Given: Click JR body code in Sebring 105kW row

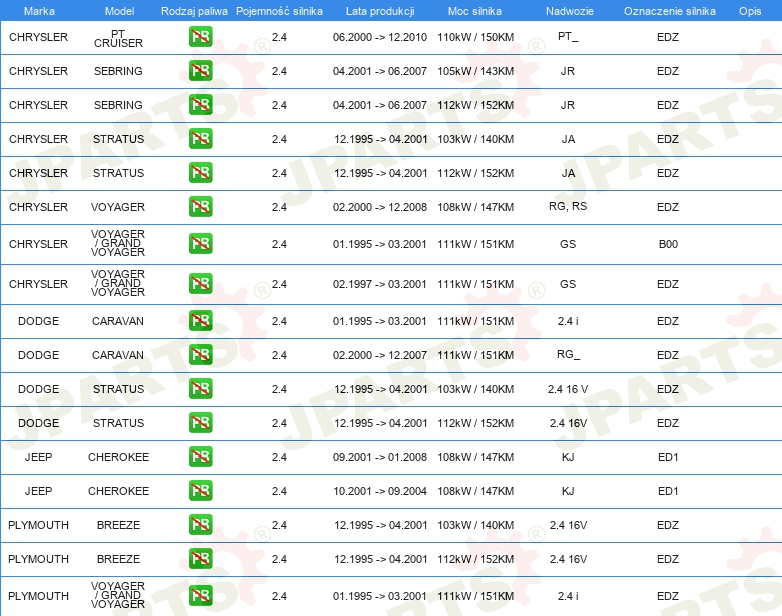Looking at the screenshot, I should (x=568, y=71).
